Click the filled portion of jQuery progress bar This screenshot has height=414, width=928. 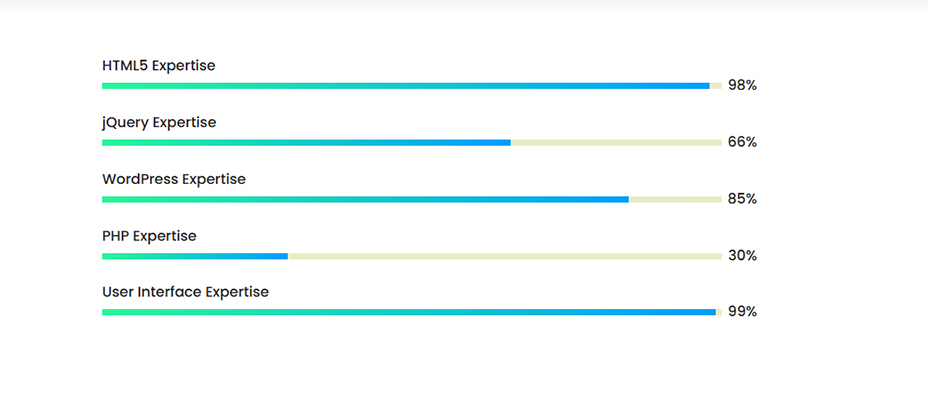coord(306,143)
